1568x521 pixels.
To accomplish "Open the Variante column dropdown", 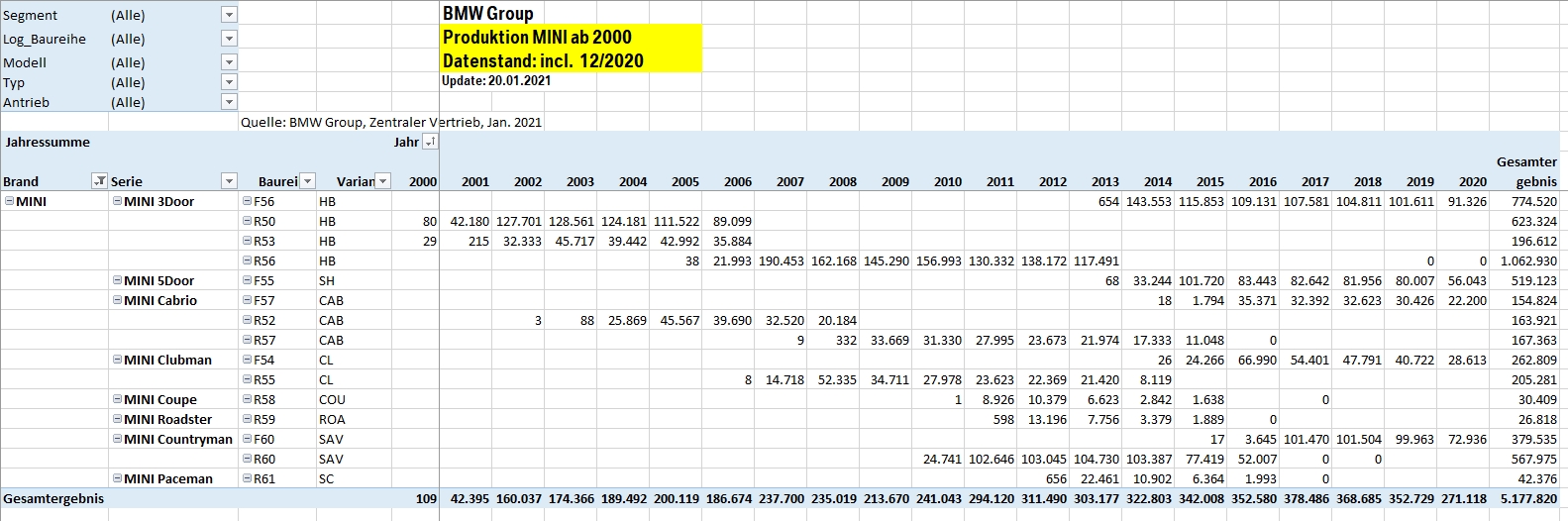I will [x=382, y=181].
